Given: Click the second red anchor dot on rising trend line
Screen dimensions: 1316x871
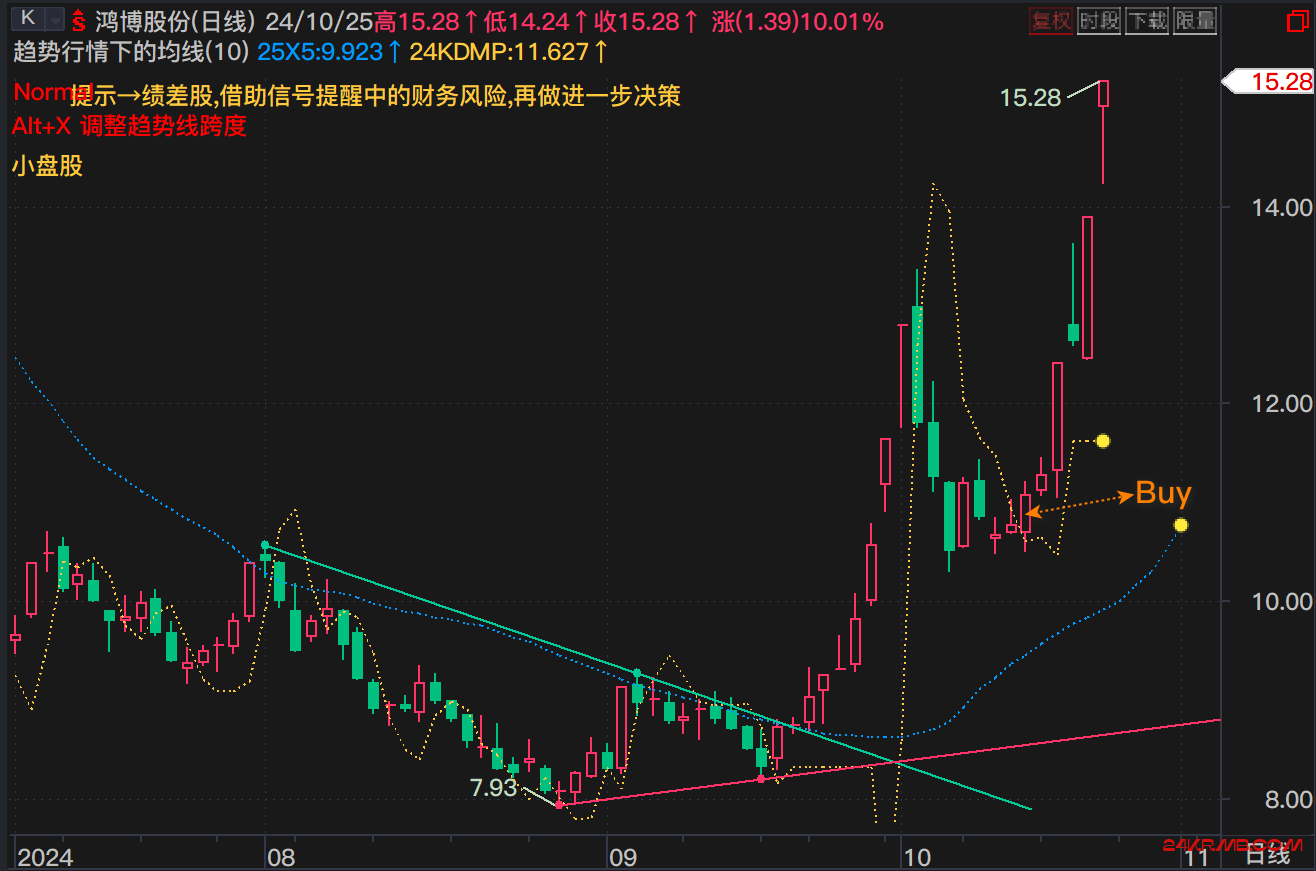Looking at the screenshot, I should 761,778.
